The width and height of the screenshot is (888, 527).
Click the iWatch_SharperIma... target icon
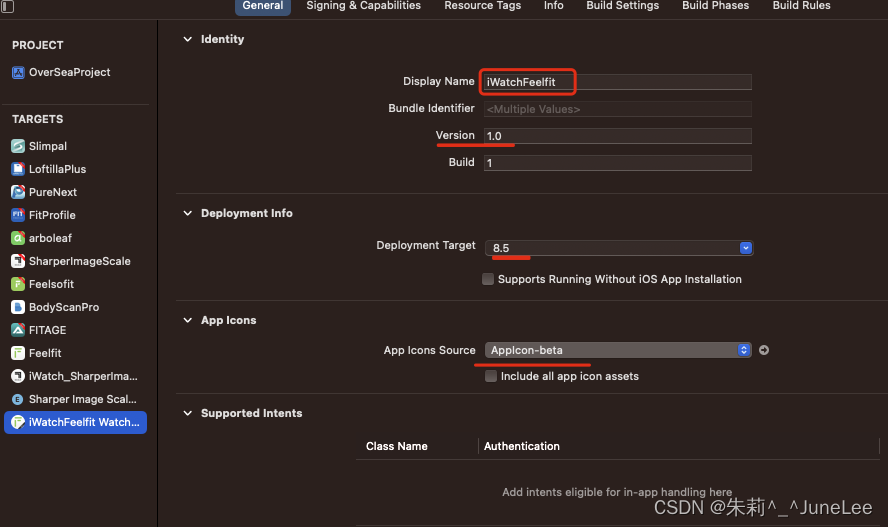pos(18,376)
